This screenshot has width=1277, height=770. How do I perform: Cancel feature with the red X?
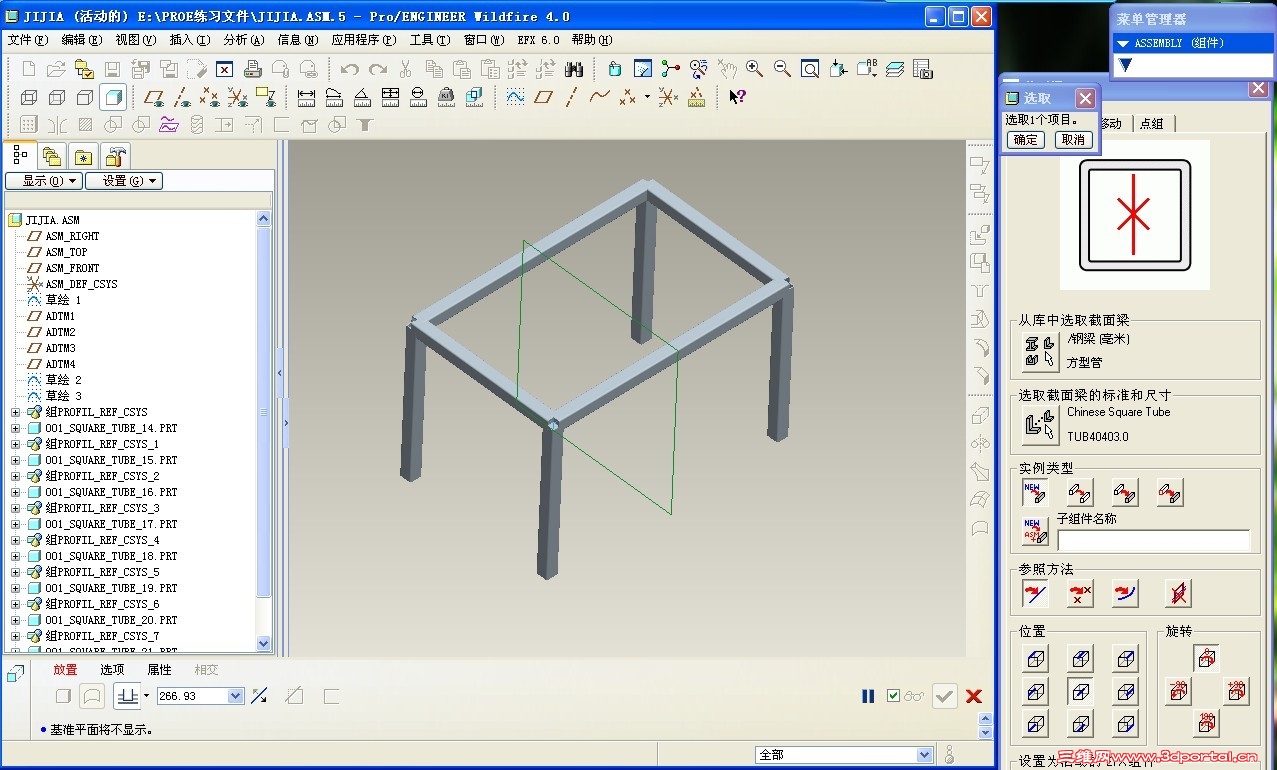[x=974, y=696]
